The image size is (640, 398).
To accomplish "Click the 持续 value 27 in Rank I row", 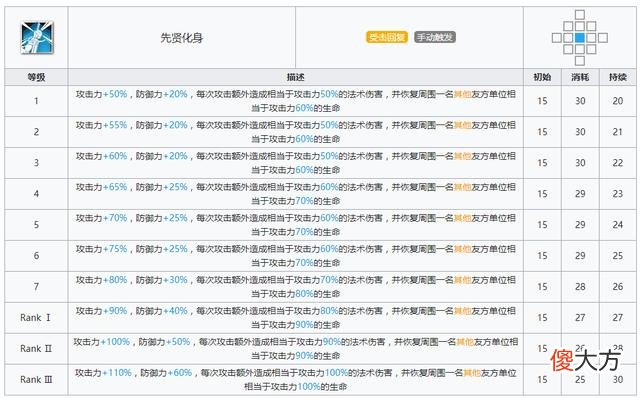I will pyautogui.click(x=618, y=318).
